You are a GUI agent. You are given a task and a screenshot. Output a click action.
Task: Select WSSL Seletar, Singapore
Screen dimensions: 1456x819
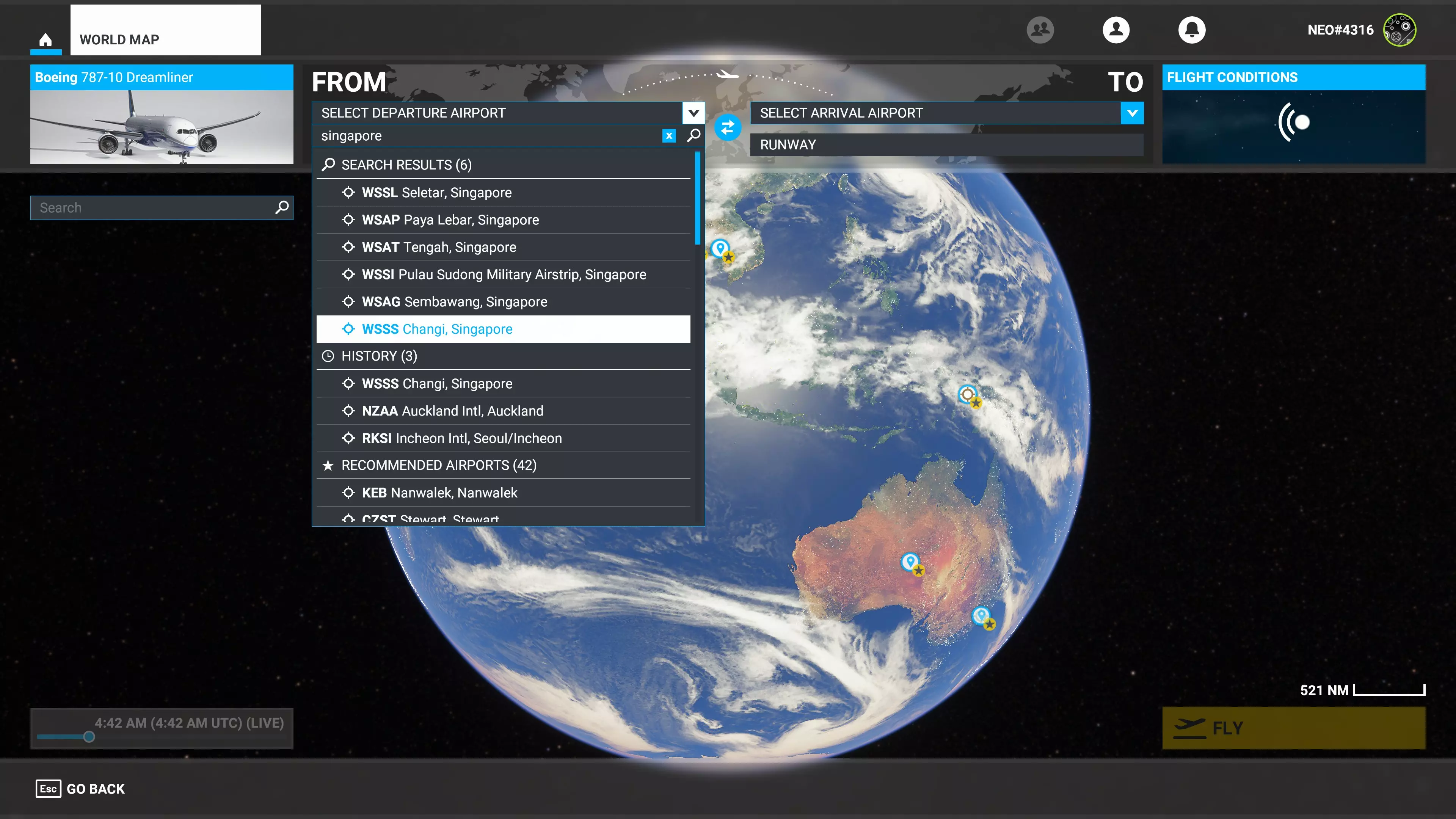[x=436, y=193]
